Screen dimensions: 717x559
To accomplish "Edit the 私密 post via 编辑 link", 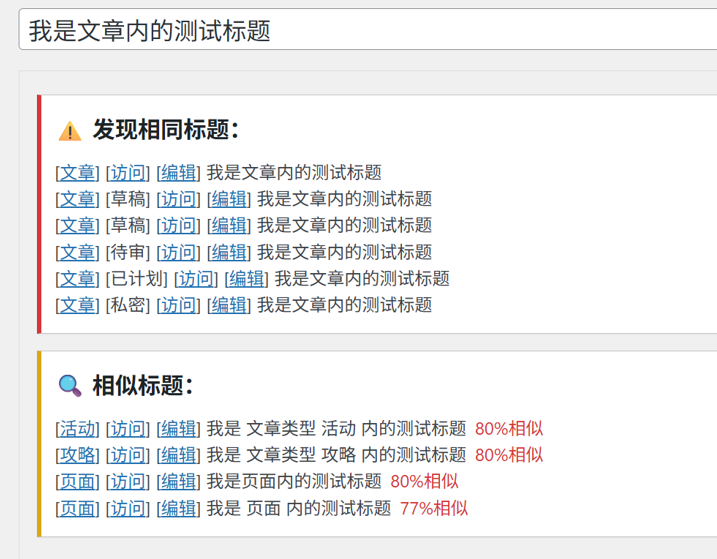I will tap(229, 305).
